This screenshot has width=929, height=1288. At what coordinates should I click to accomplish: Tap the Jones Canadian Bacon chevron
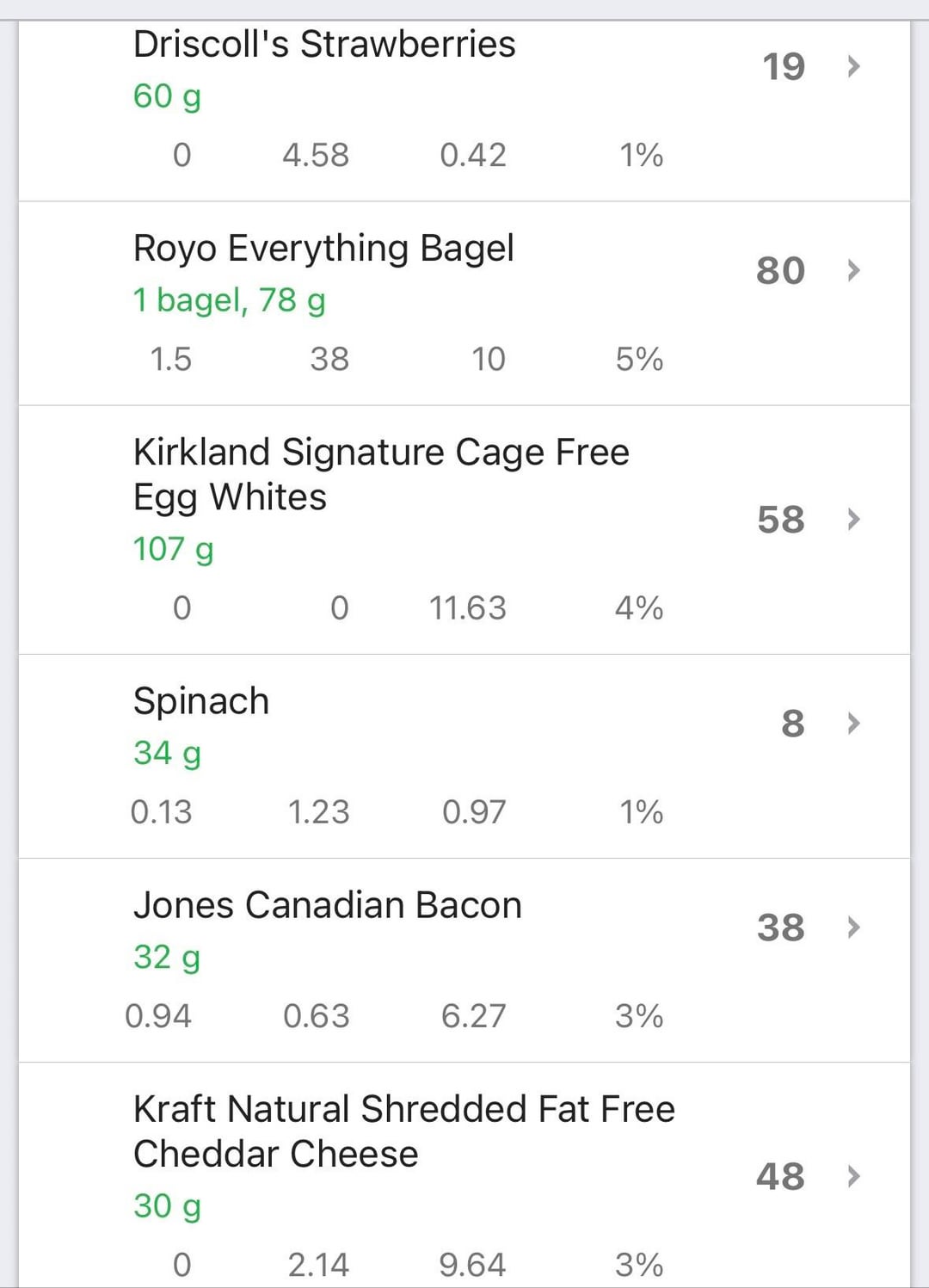click(853, 927)
